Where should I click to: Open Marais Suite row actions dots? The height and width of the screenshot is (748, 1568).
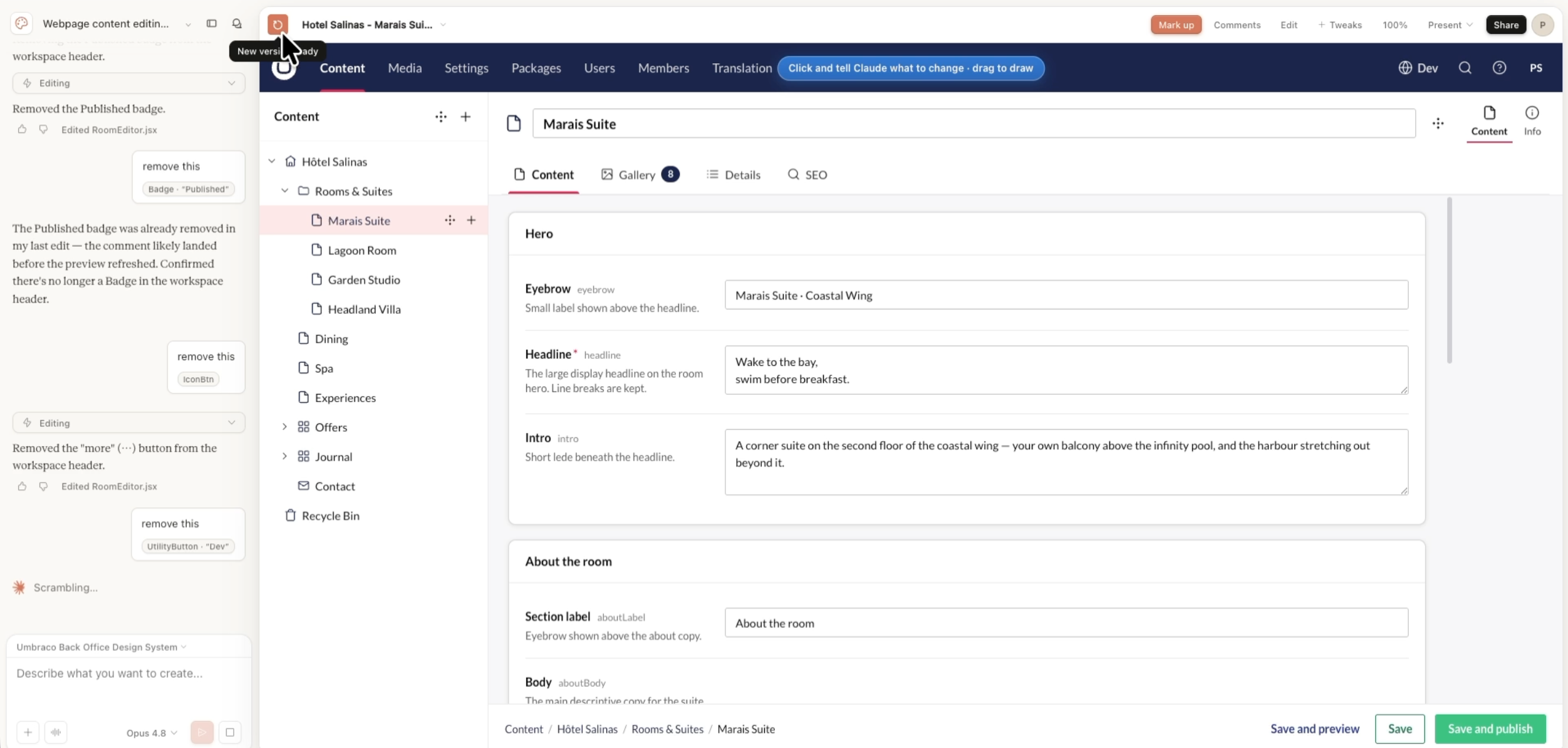(450, 220)
